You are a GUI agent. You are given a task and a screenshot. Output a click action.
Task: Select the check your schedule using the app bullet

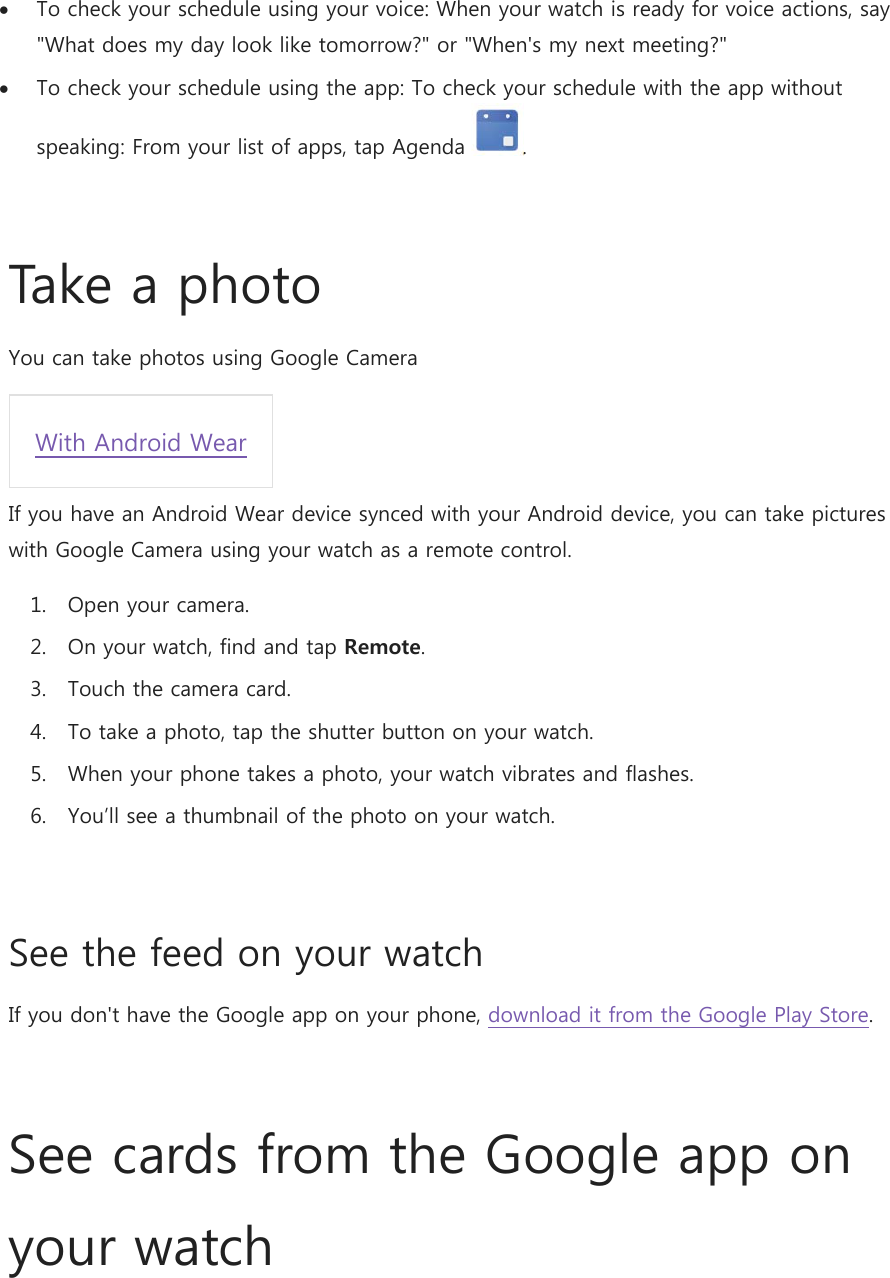[439, 88]
